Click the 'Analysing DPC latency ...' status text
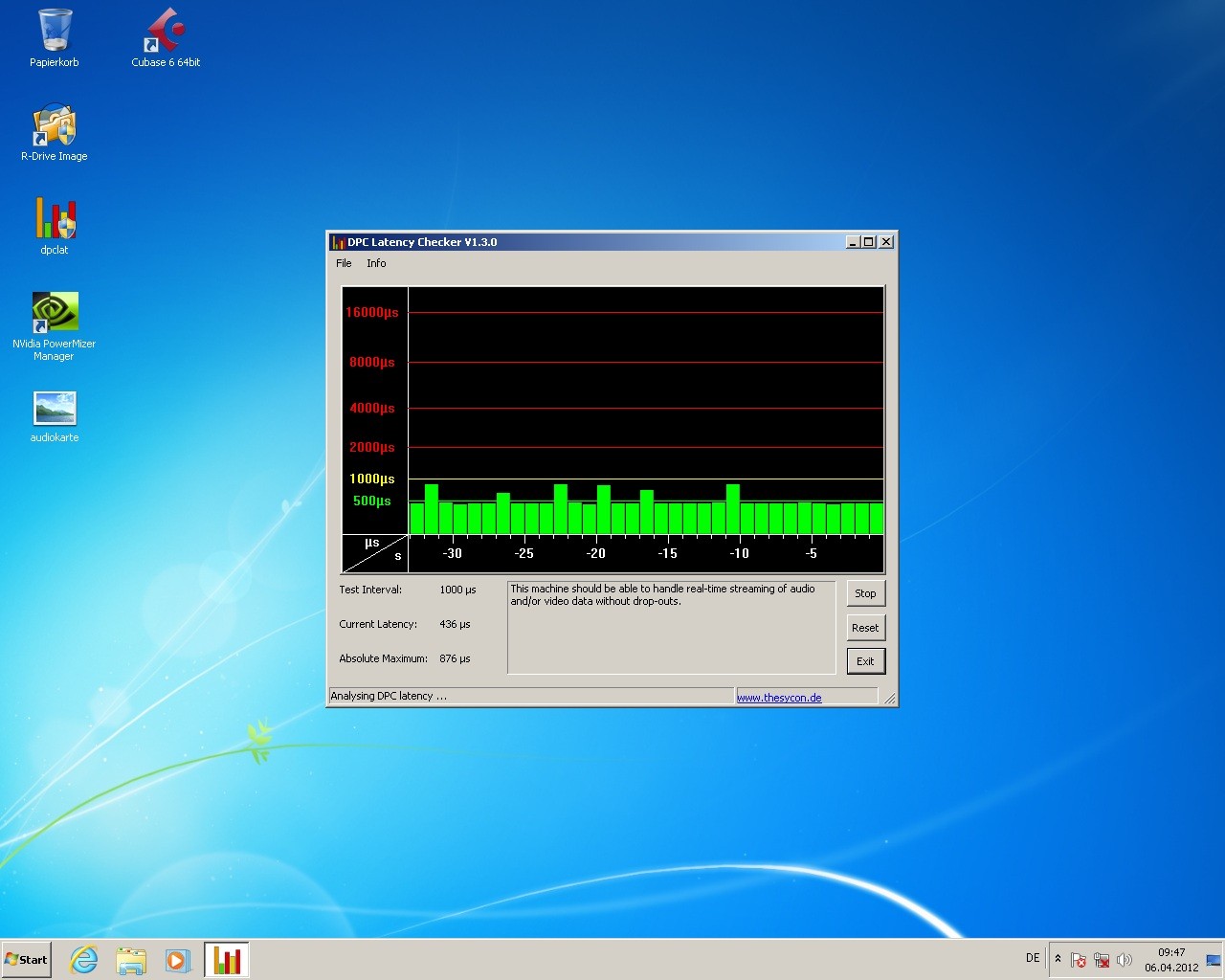 click(389, 696)
